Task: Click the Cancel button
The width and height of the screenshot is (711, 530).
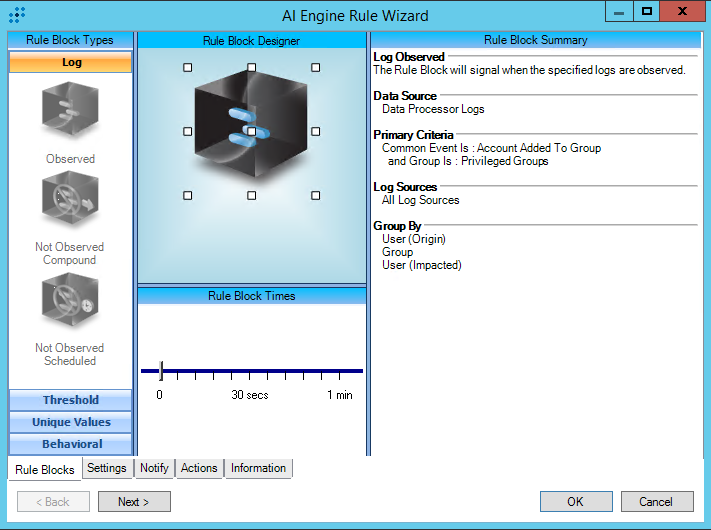Action: click(x=656, y=501)
